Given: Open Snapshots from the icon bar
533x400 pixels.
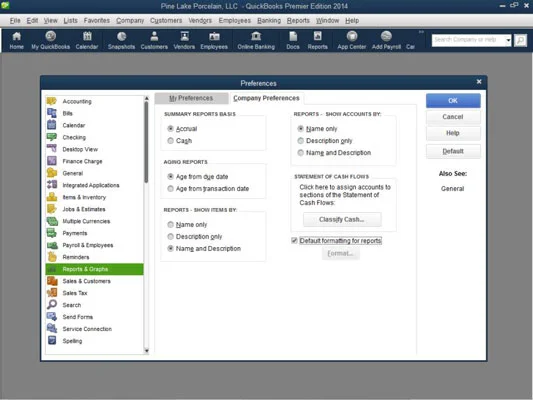Looking at the screenshot, I should point(121,40).
